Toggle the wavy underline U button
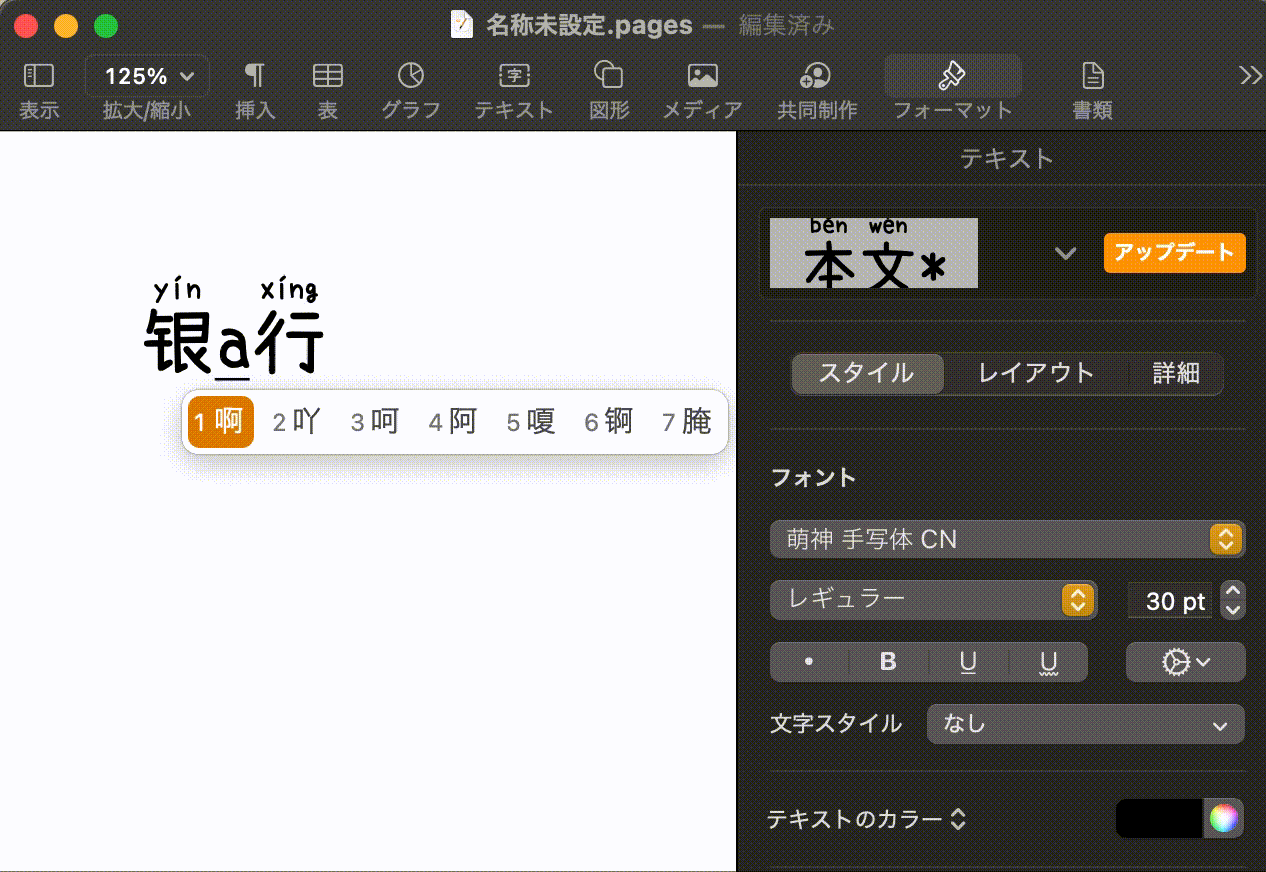Viewport: 1266px width, 872px height. click(x=1048, y=662)
